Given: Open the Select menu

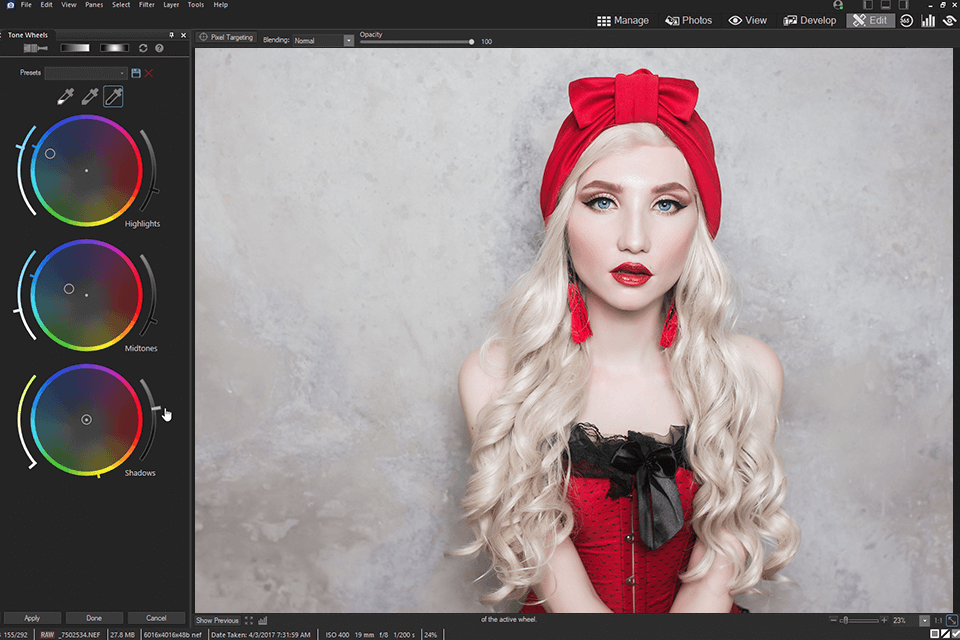Looking at the screenshot, I should [121, 5].
